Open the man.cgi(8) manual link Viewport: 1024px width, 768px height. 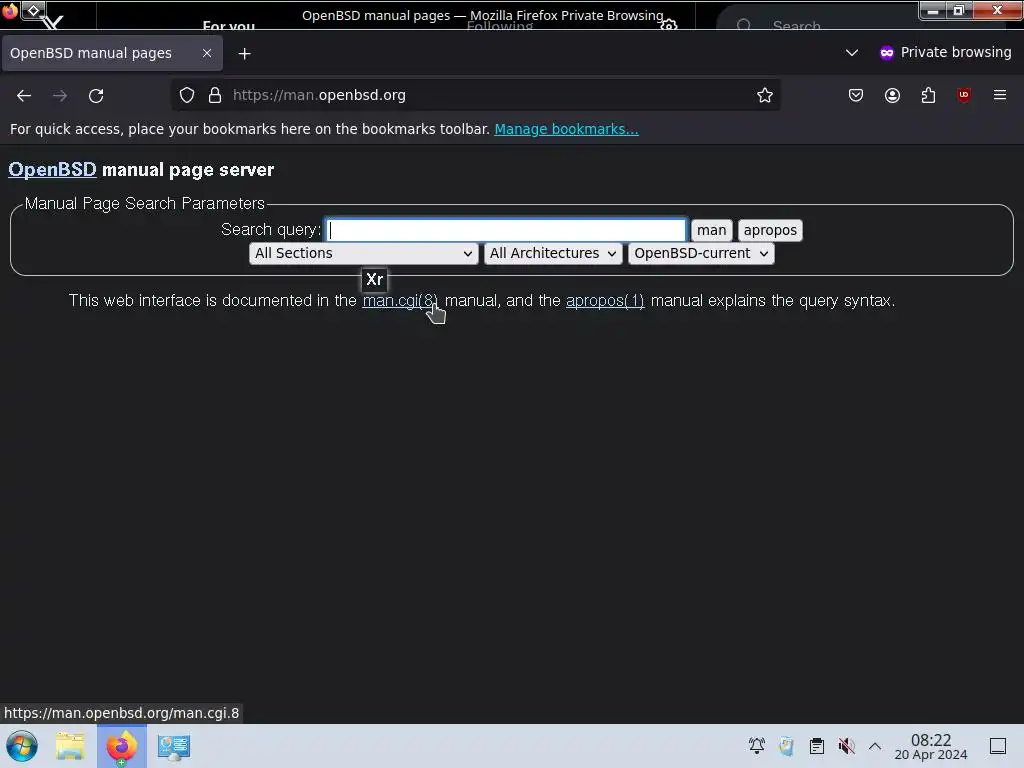[x=400, y=300]
